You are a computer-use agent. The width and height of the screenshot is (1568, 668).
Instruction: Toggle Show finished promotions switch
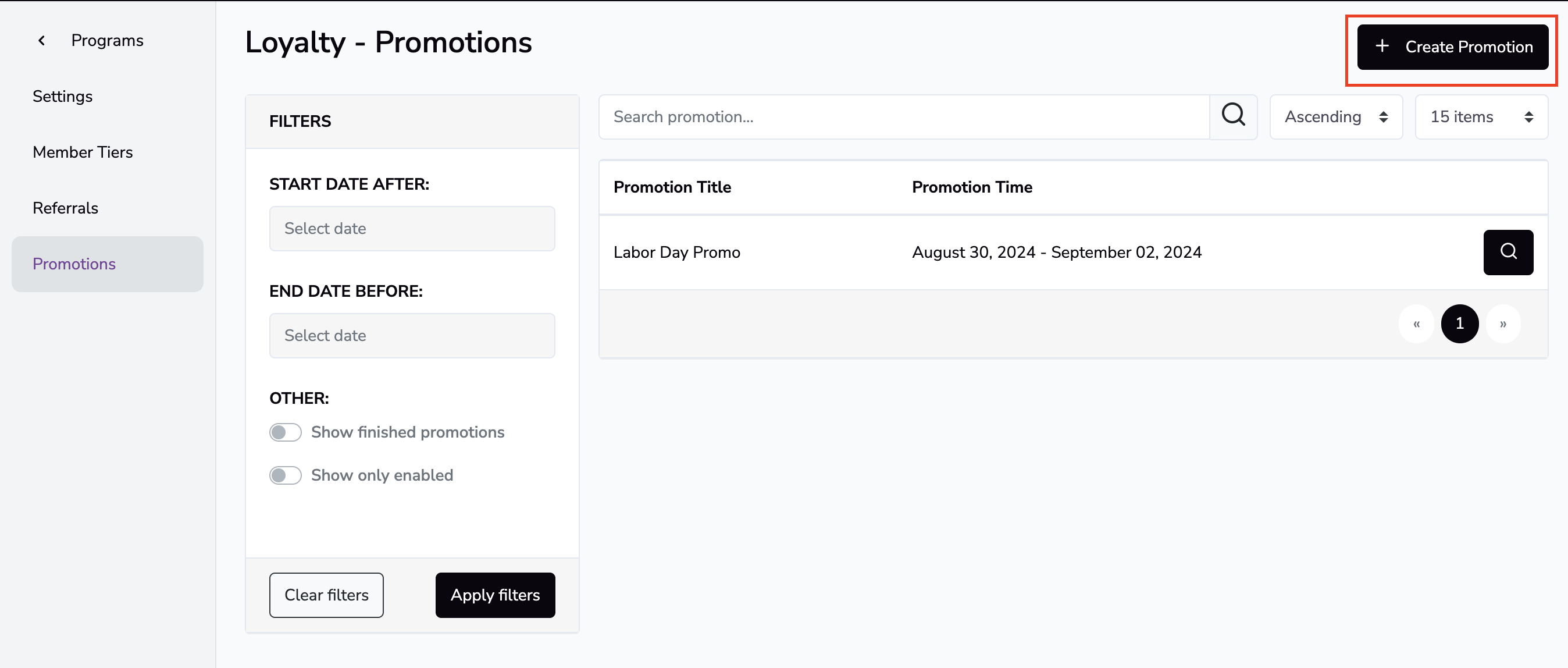(x=286, y=432)
